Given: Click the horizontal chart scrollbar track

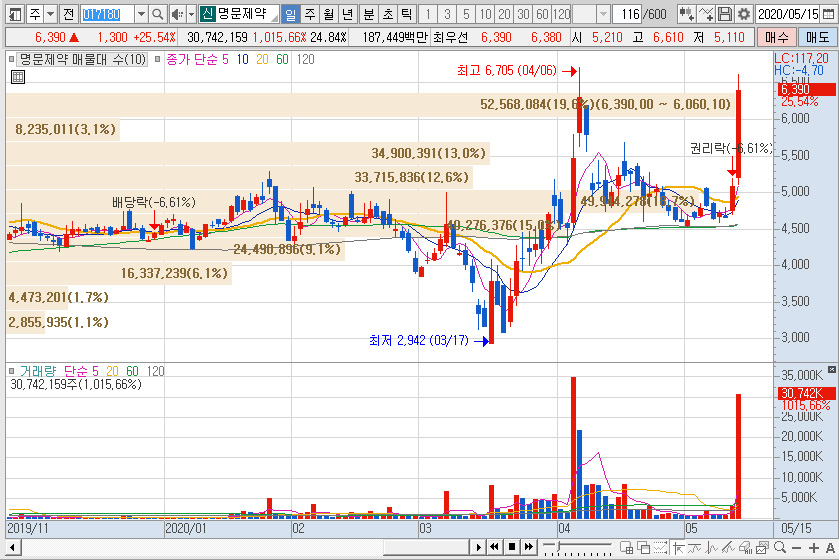Looking at the screenshot, I should point(245,548).
